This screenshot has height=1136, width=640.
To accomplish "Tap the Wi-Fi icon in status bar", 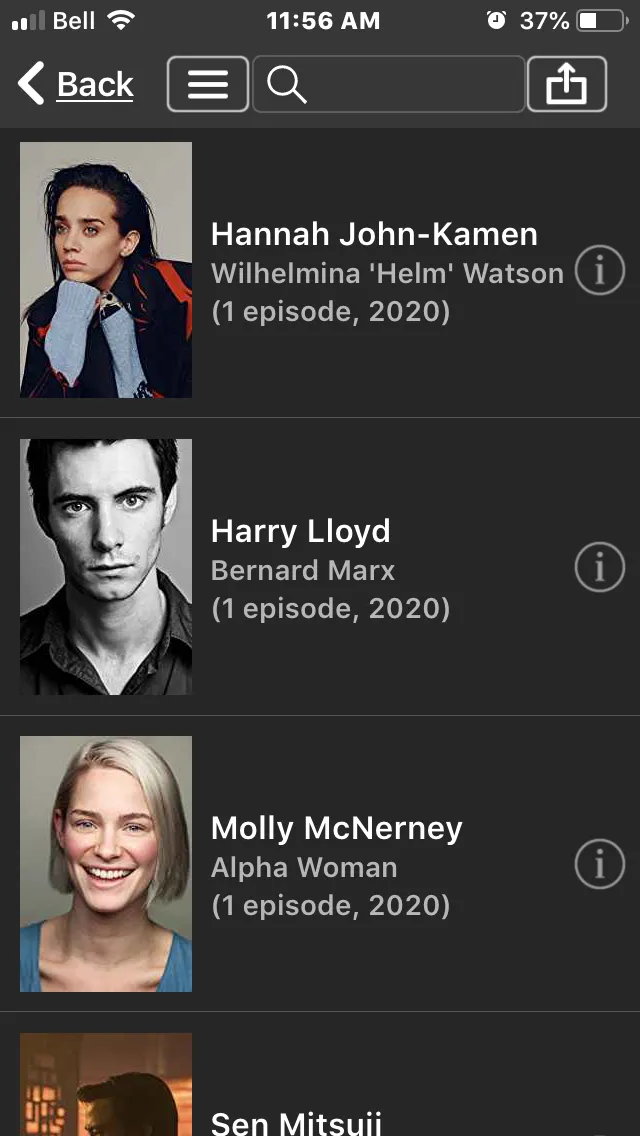I will click(121, 20).
